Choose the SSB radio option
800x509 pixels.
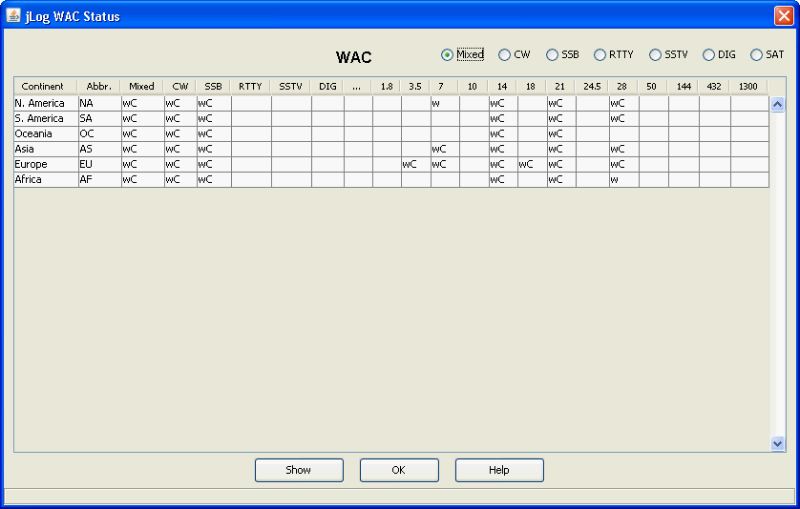coord(552,55)
